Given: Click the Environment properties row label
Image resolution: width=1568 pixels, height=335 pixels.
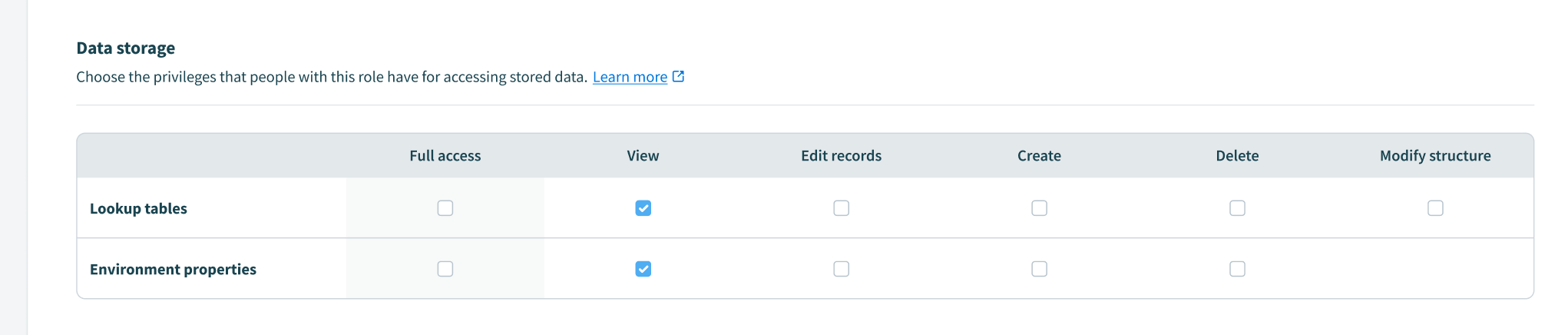Looking at the screenshot, I should coord(173,270).
